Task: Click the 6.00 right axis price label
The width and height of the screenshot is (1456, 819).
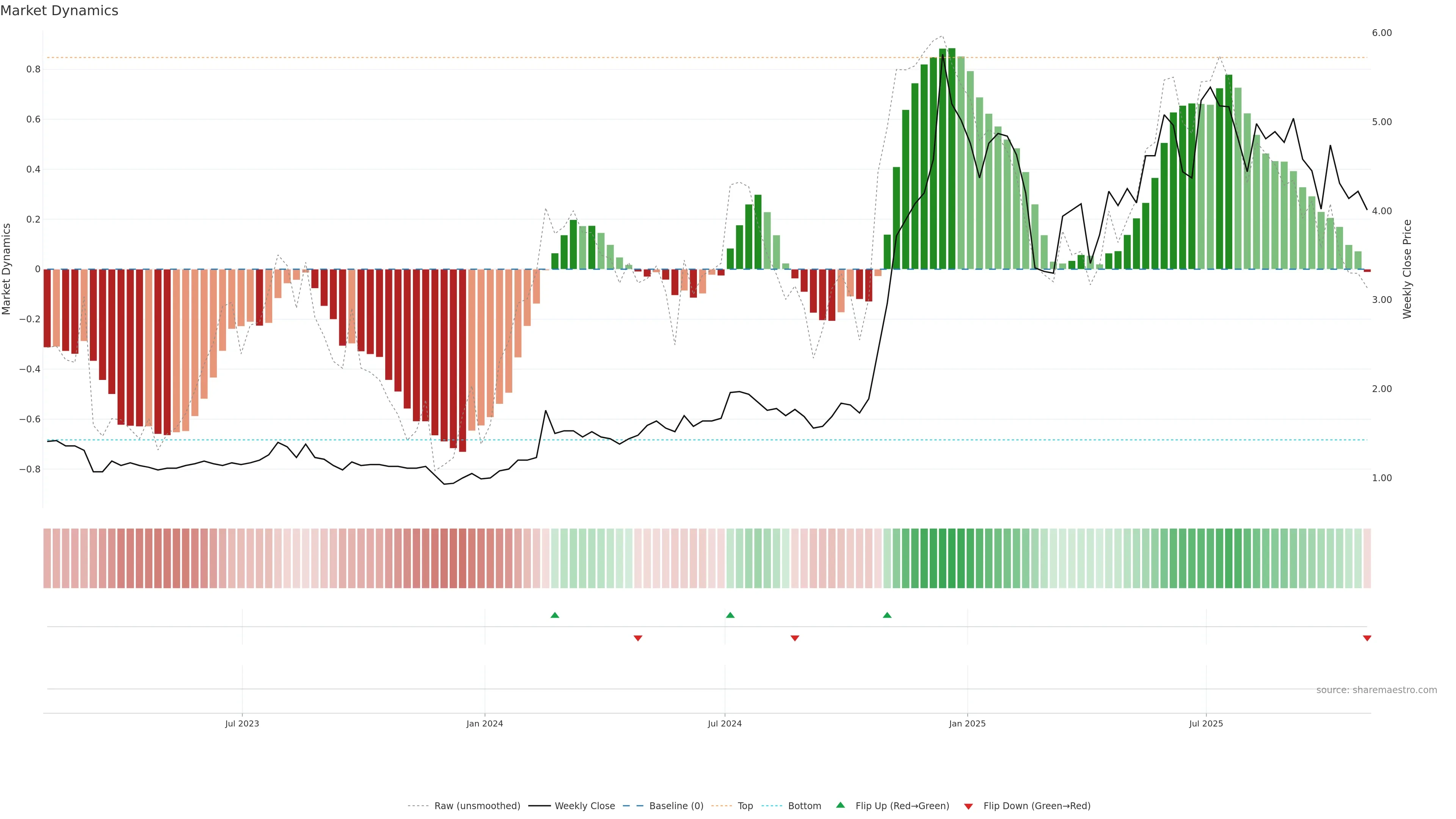Action: click(1381, 33)
